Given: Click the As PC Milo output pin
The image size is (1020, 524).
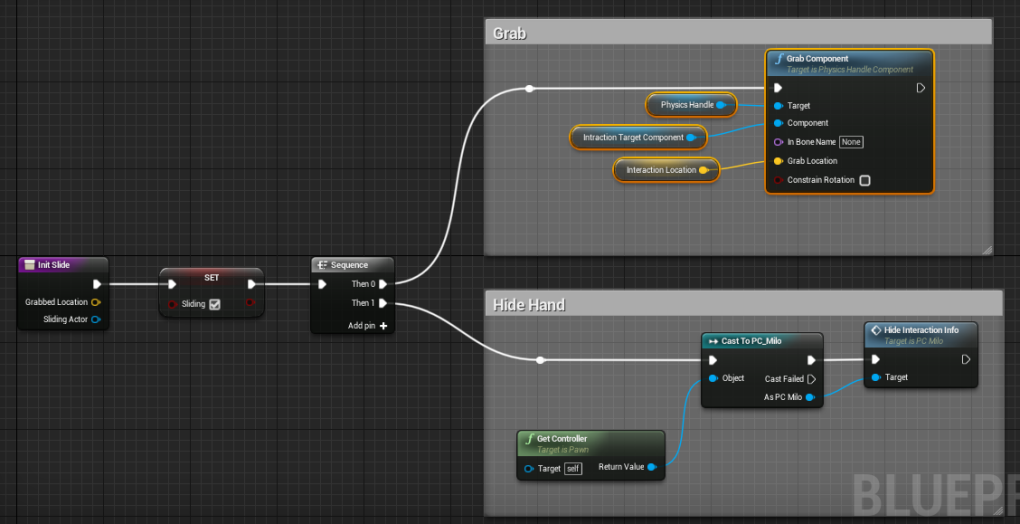Looking at the screenshot, I should (810, 397).
